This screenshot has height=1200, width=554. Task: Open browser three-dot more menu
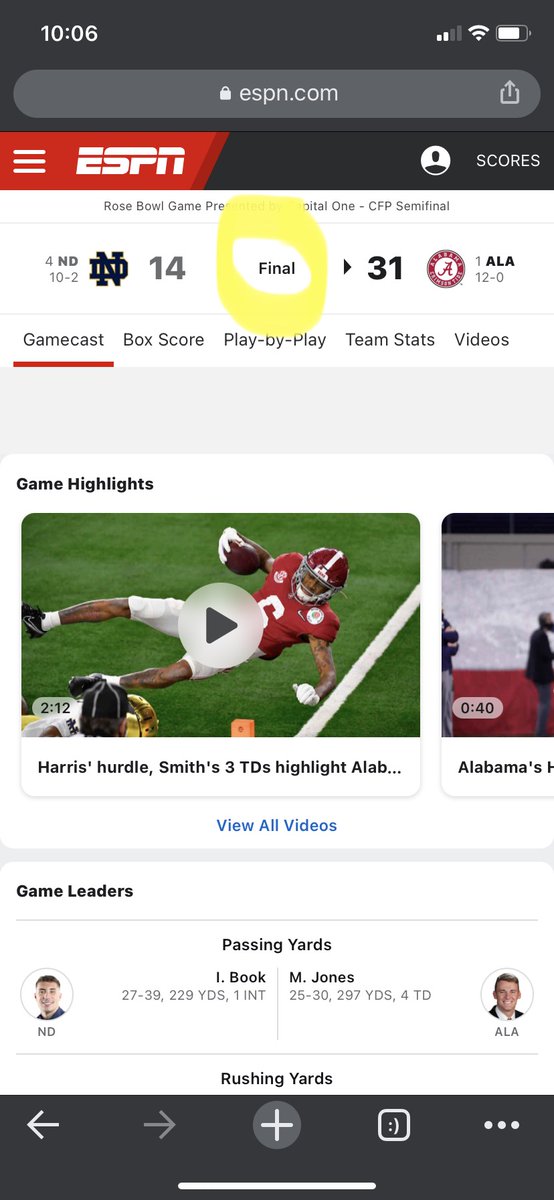[x=502, y=1125]
